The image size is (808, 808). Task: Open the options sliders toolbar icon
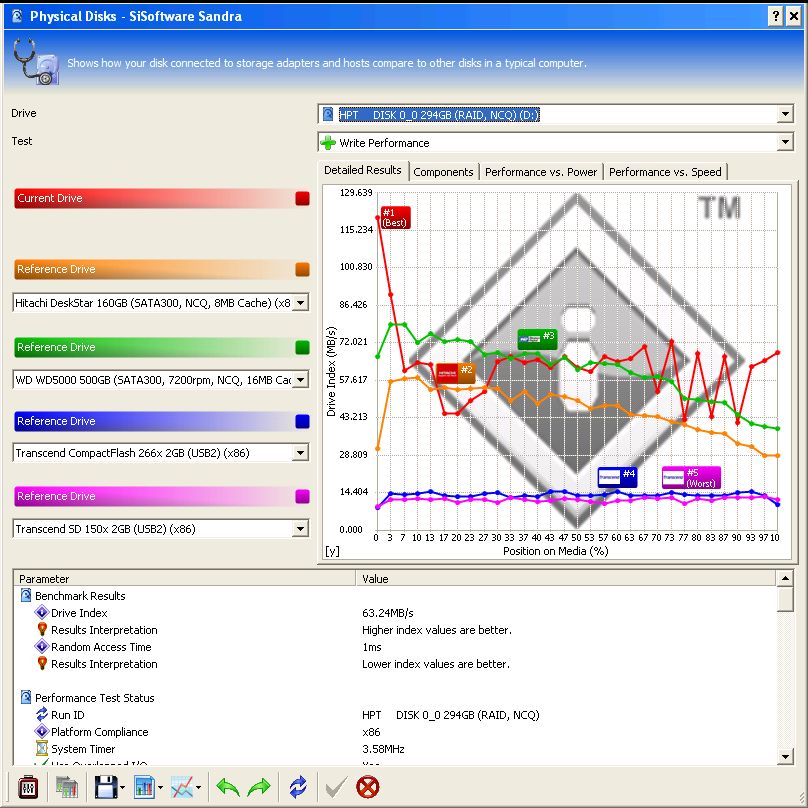coord(28,787)
